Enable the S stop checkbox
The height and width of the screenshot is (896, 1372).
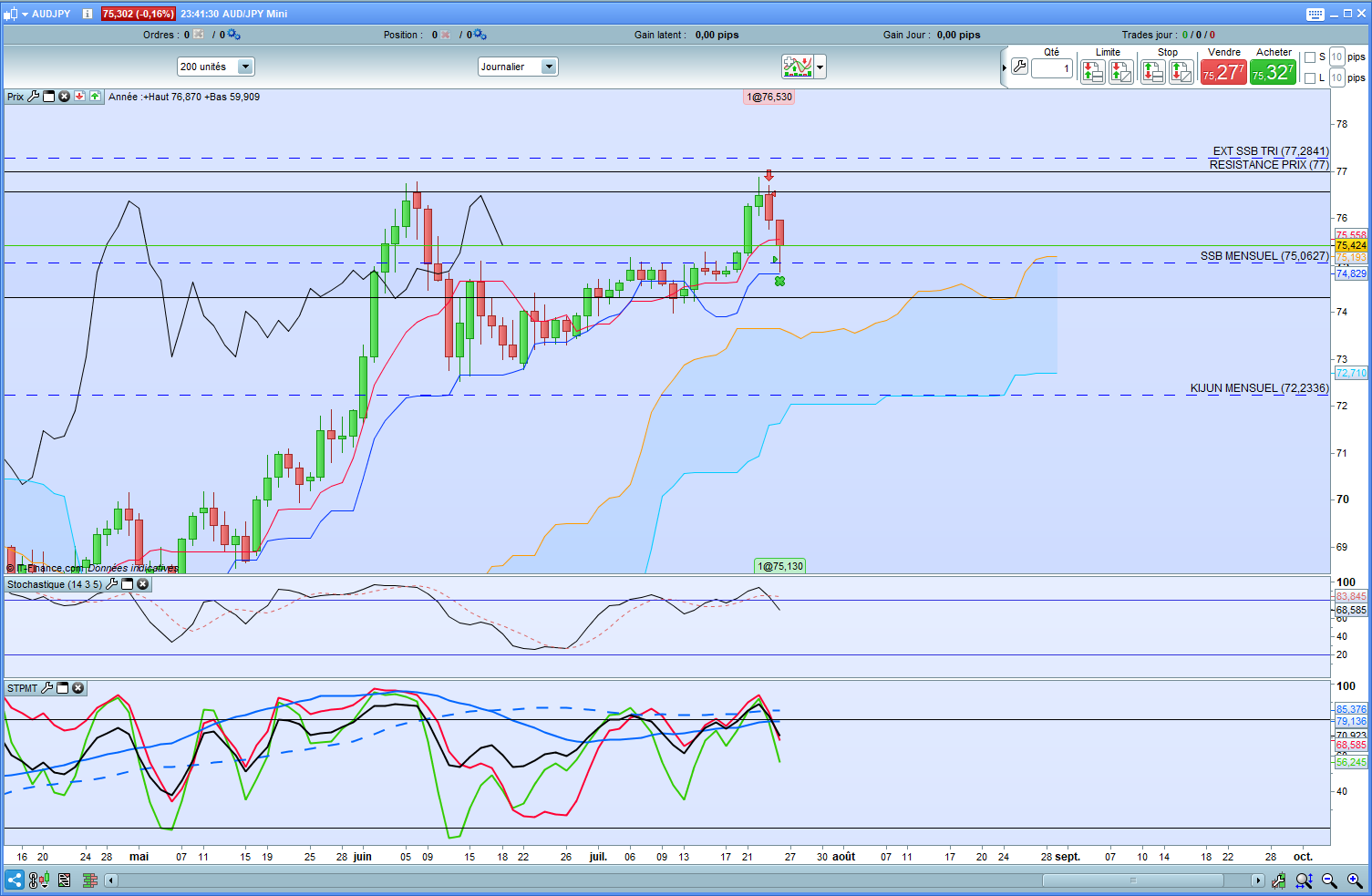click(x=1310, y=57)
